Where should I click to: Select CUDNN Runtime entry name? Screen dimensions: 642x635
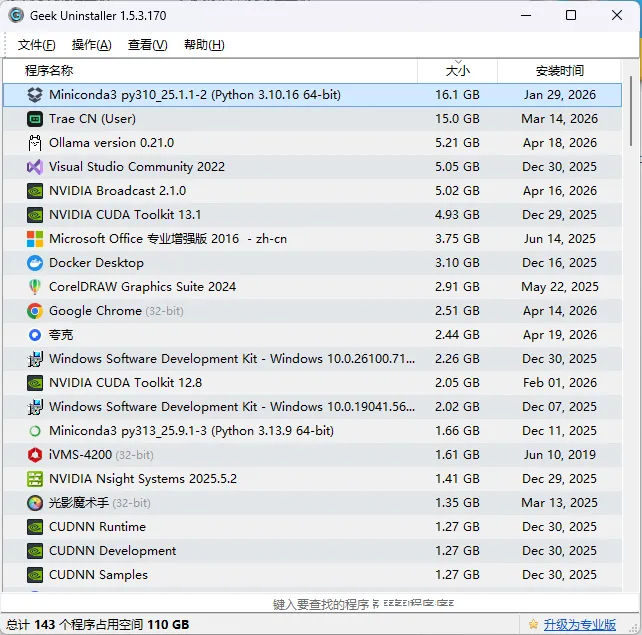click(97, 527)
